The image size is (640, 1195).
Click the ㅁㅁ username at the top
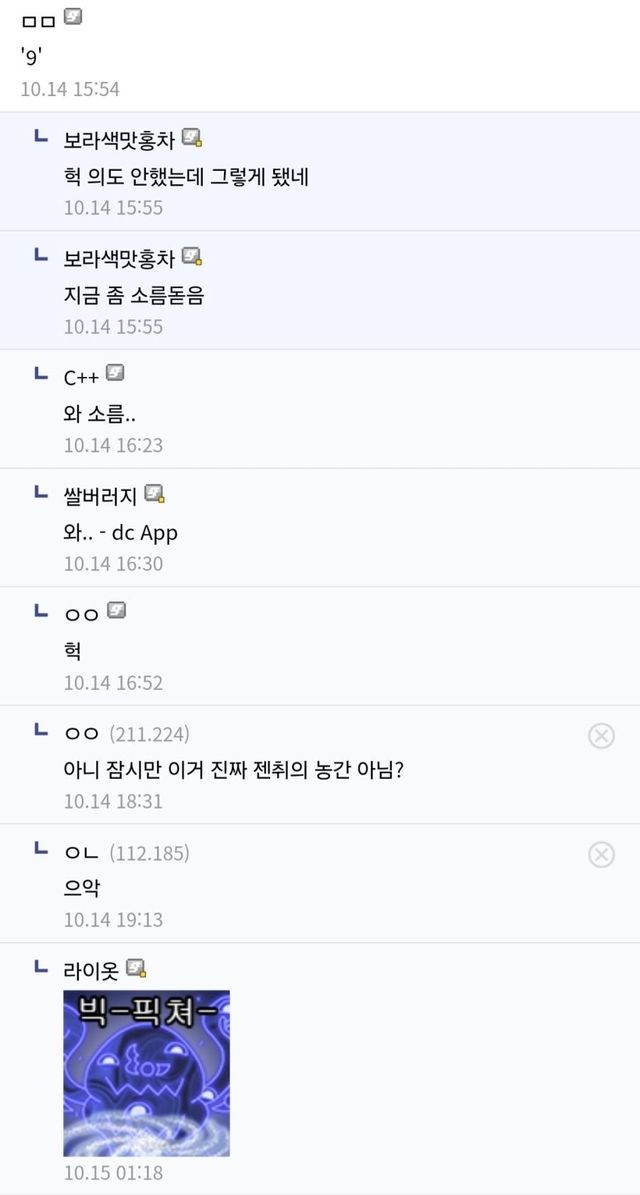tap(38, 21)
